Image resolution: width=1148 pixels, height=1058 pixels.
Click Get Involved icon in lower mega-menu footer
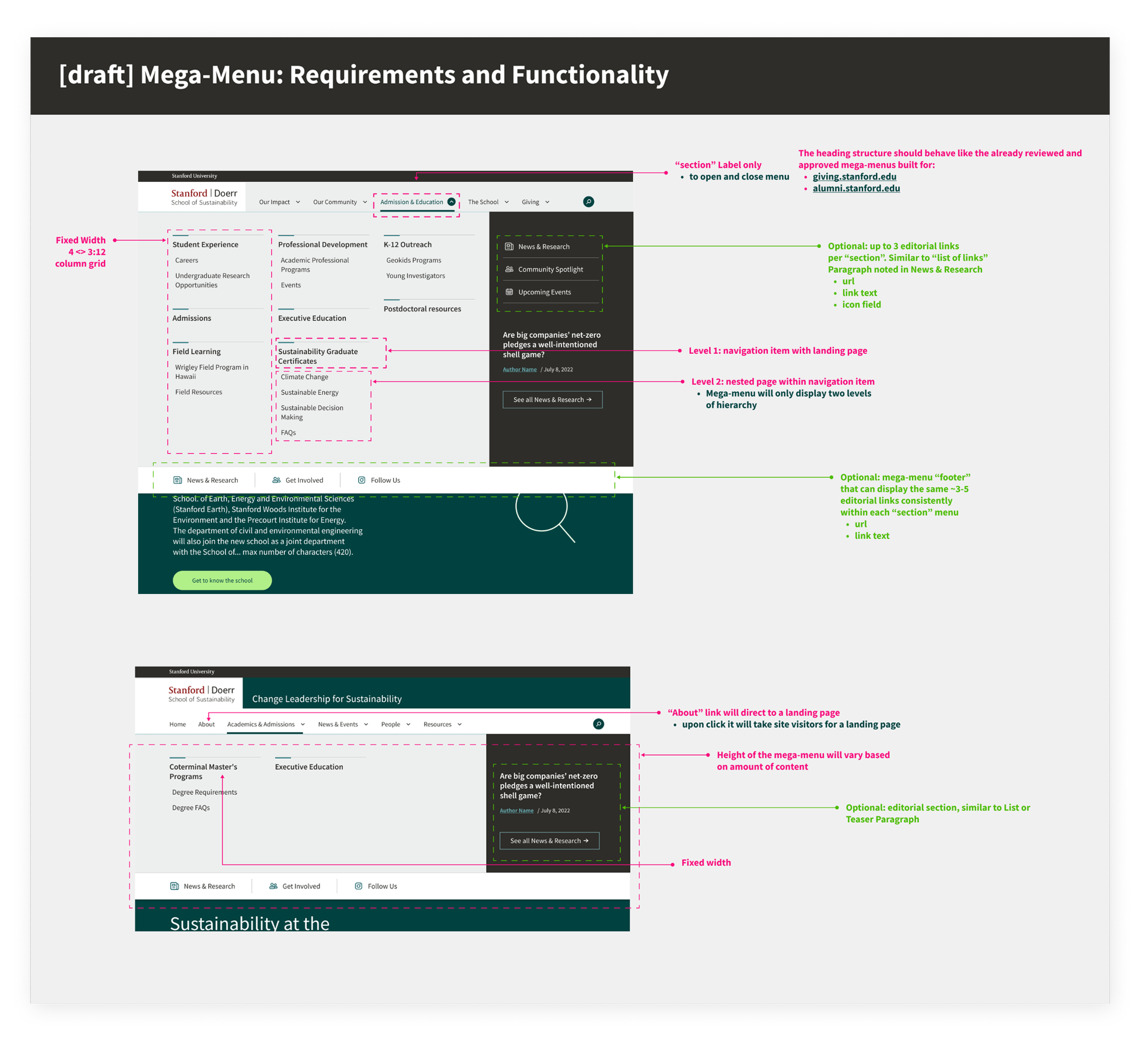(274, 886)
